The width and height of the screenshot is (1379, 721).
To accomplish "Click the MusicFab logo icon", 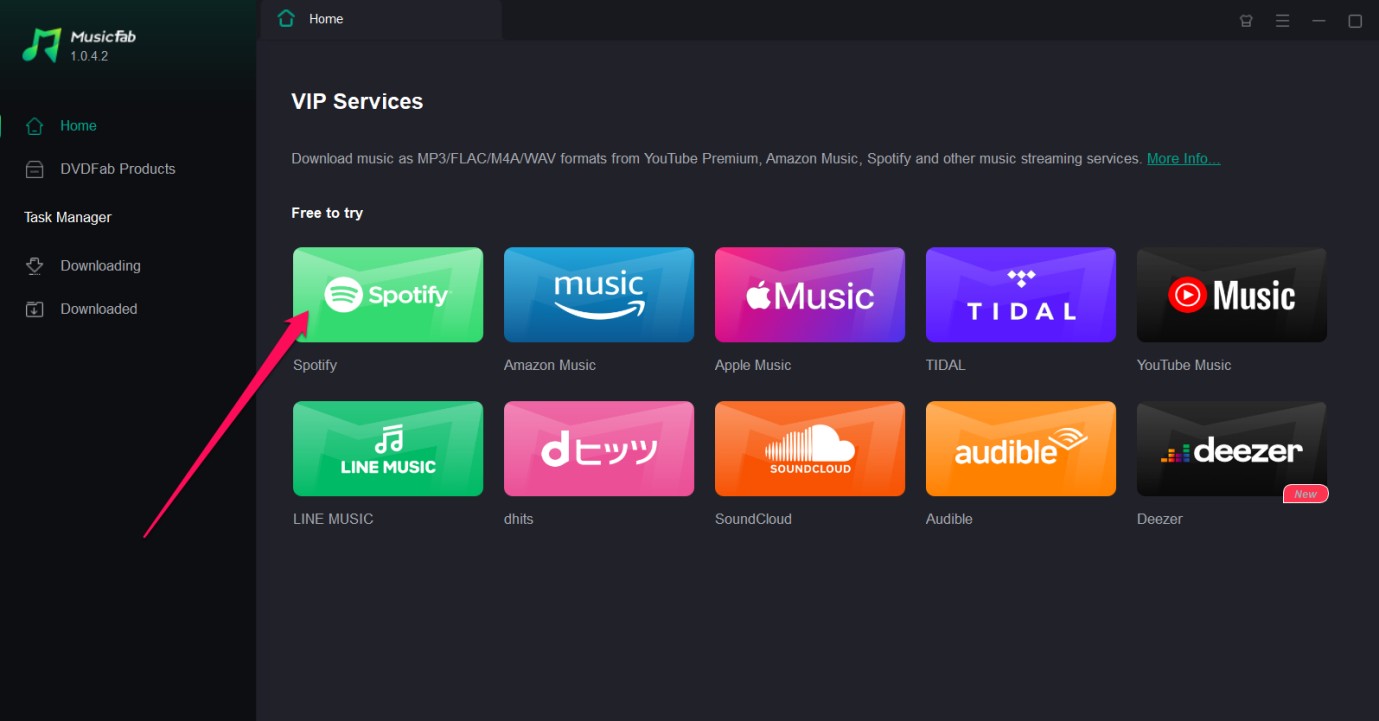I will pos(42,45).
